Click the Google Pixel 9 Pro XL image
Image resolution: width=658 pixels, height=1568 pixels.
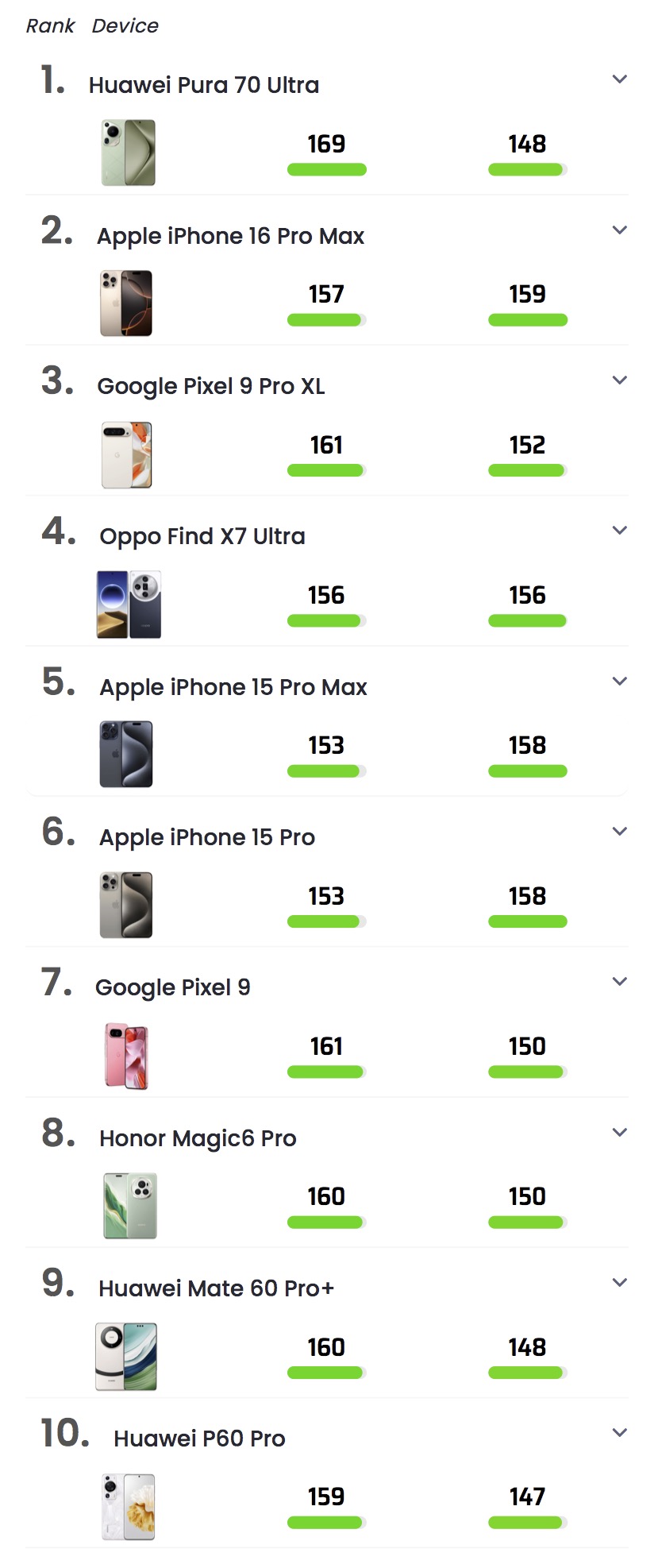(x=126, y=454)
